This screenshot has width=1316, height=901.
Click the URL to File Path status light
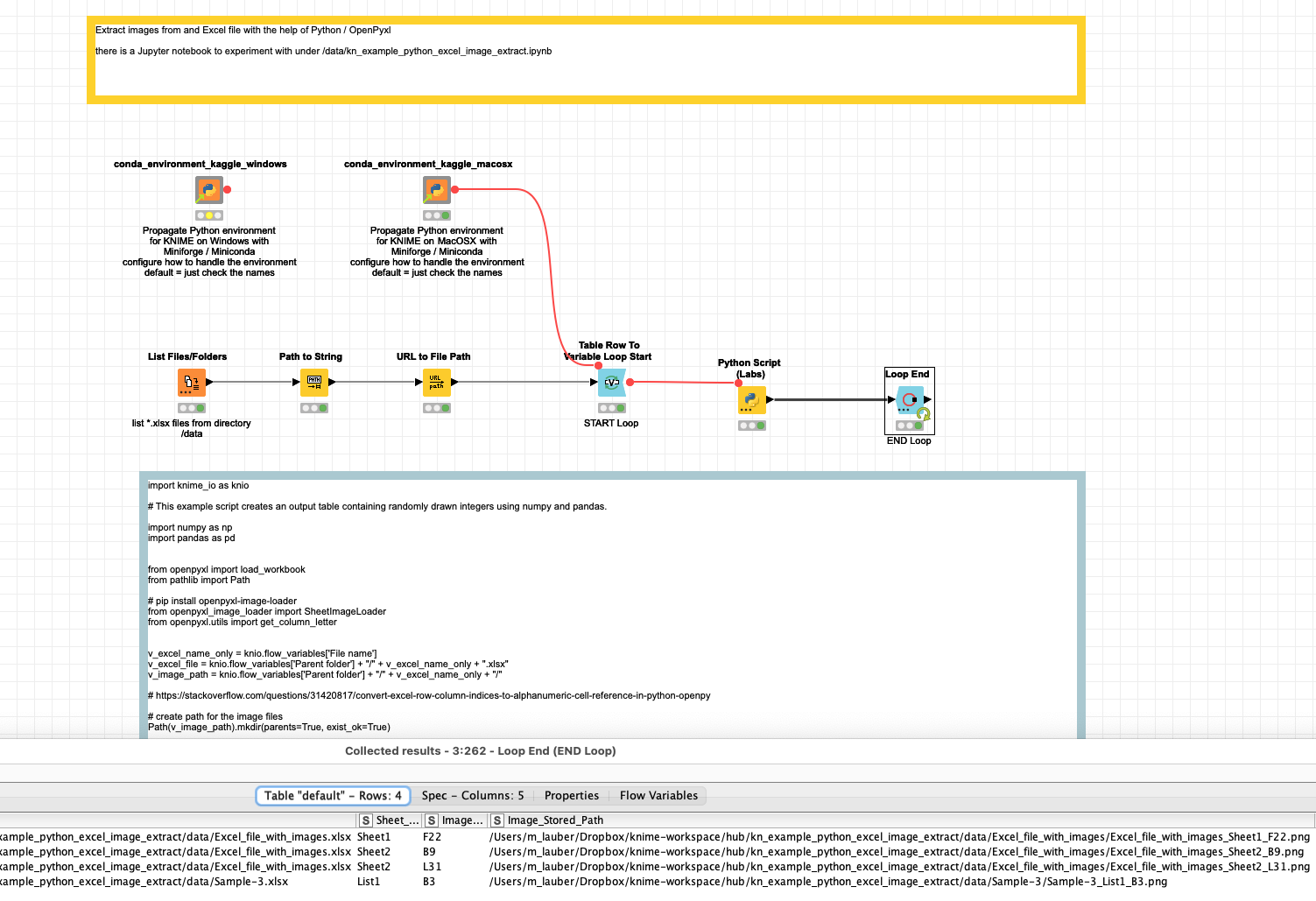point(437,408)
